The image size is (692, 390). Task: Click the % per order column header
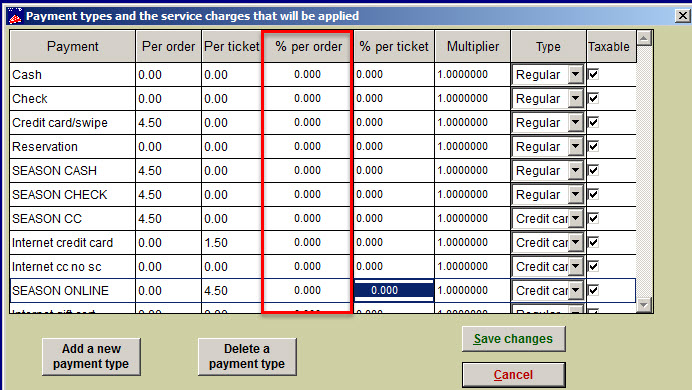[x=308, y=46]
